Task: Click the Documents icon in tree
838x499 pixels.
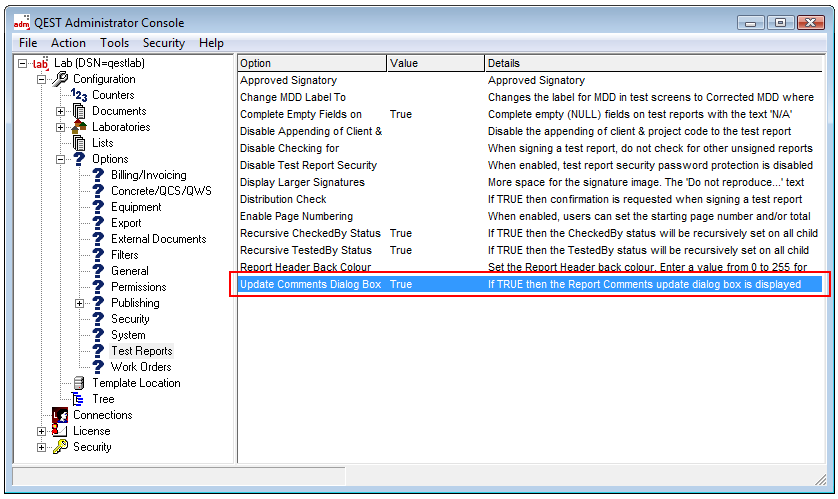Action: [79, 111]
